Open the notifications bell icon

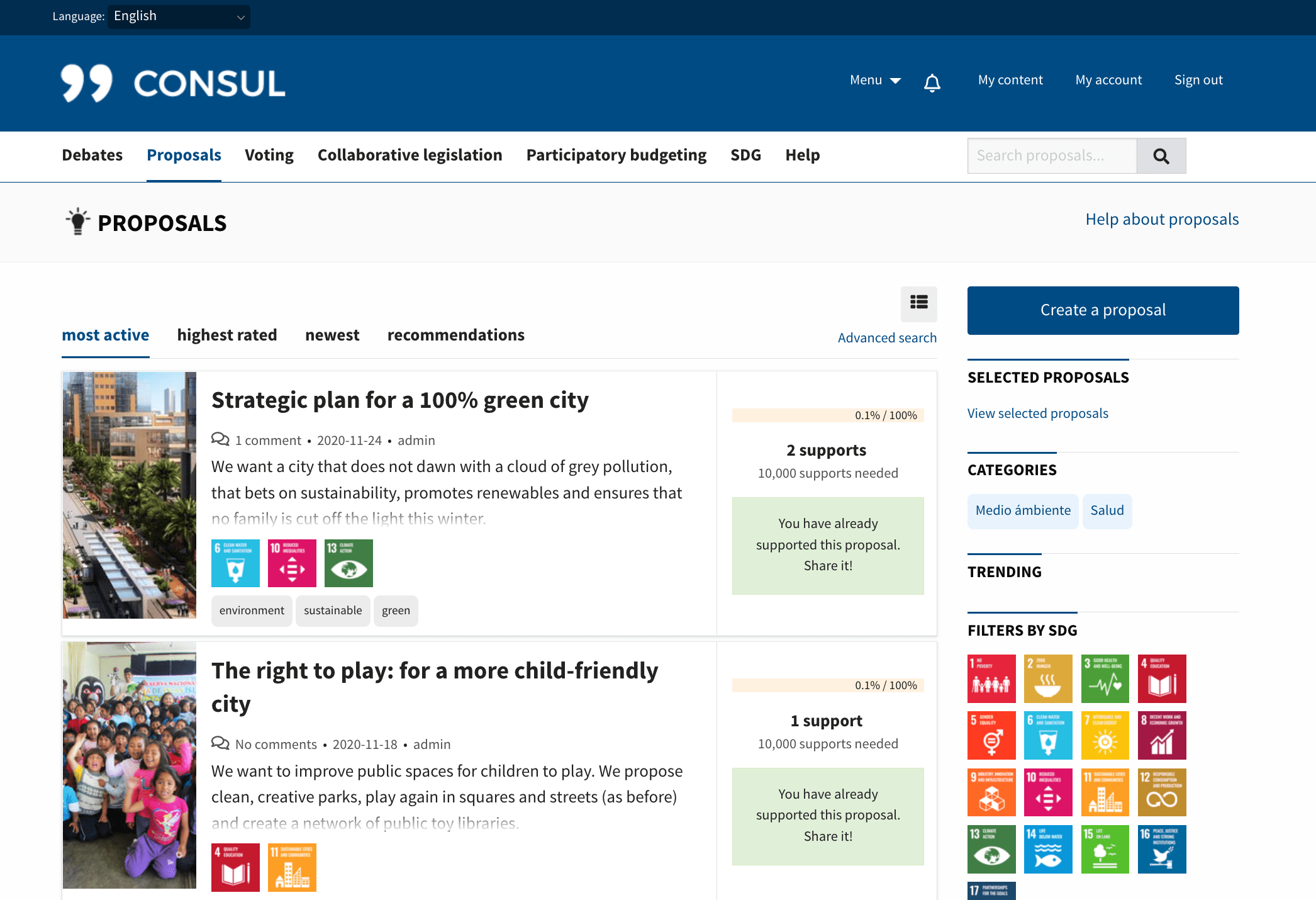(x=932, y=82)
